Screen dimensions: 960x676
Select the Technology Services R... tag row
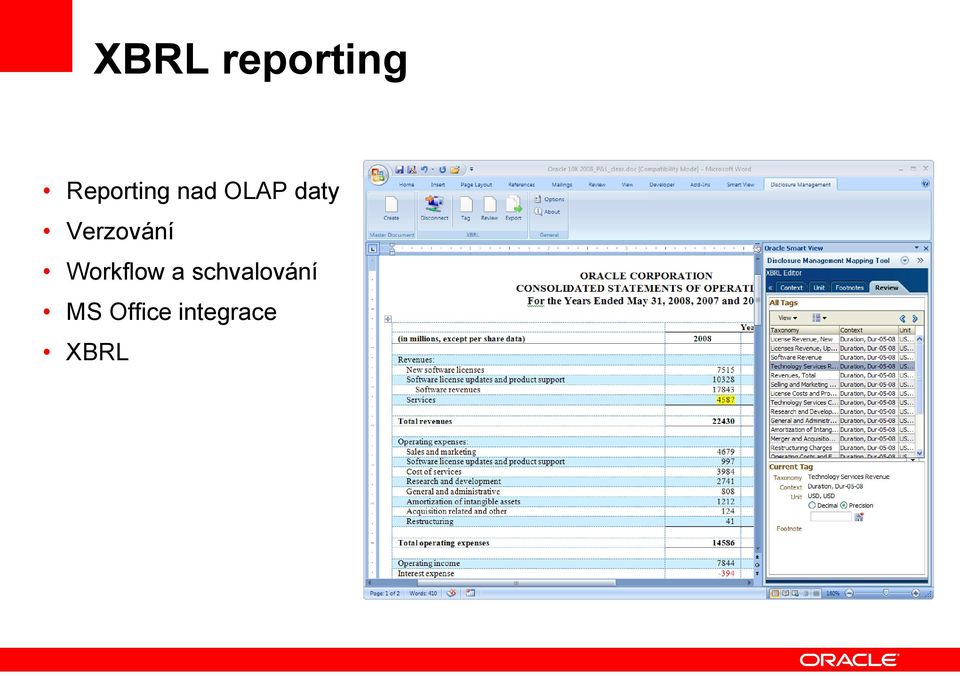pyautogui.click(x=842, y=366)
